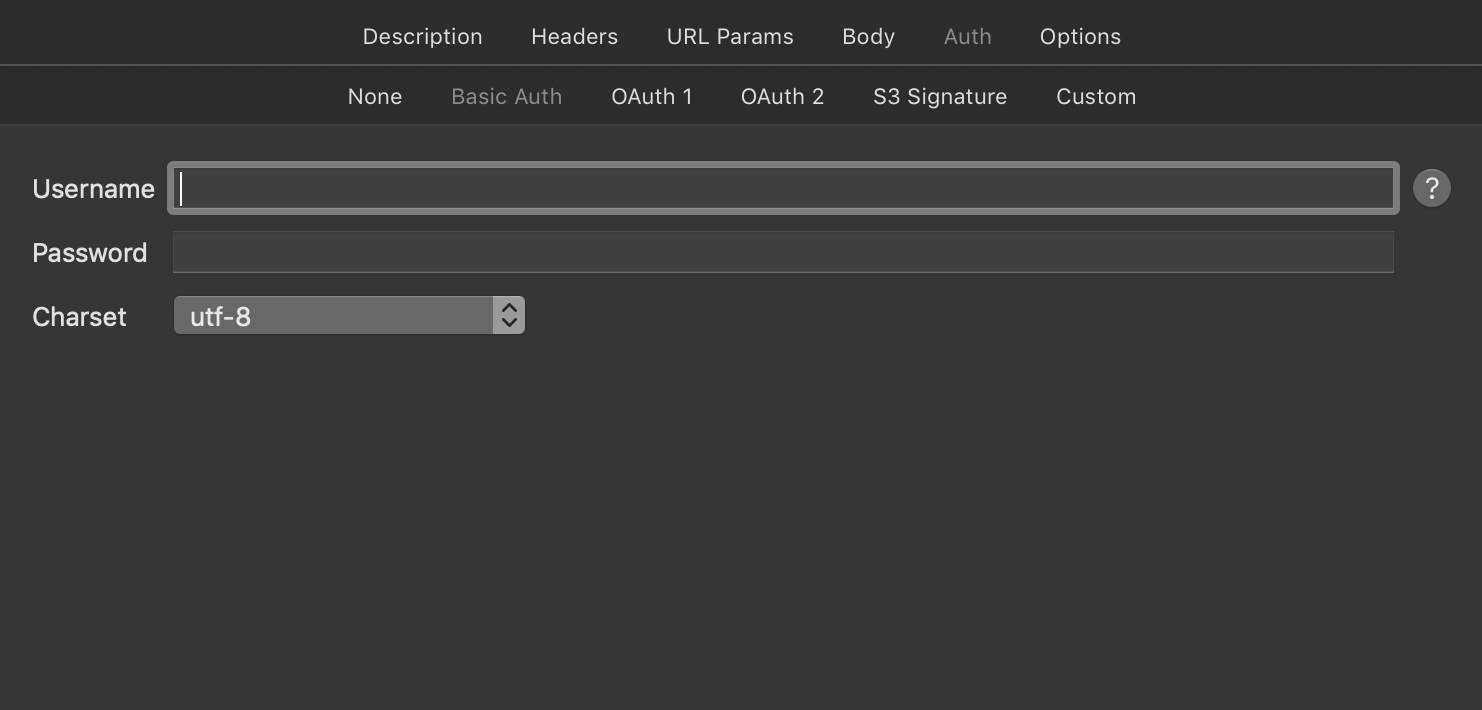This screenshot has height=710, width=1482.
Task: Choose OAuth 1 authentication
Action: coord(652,95)
